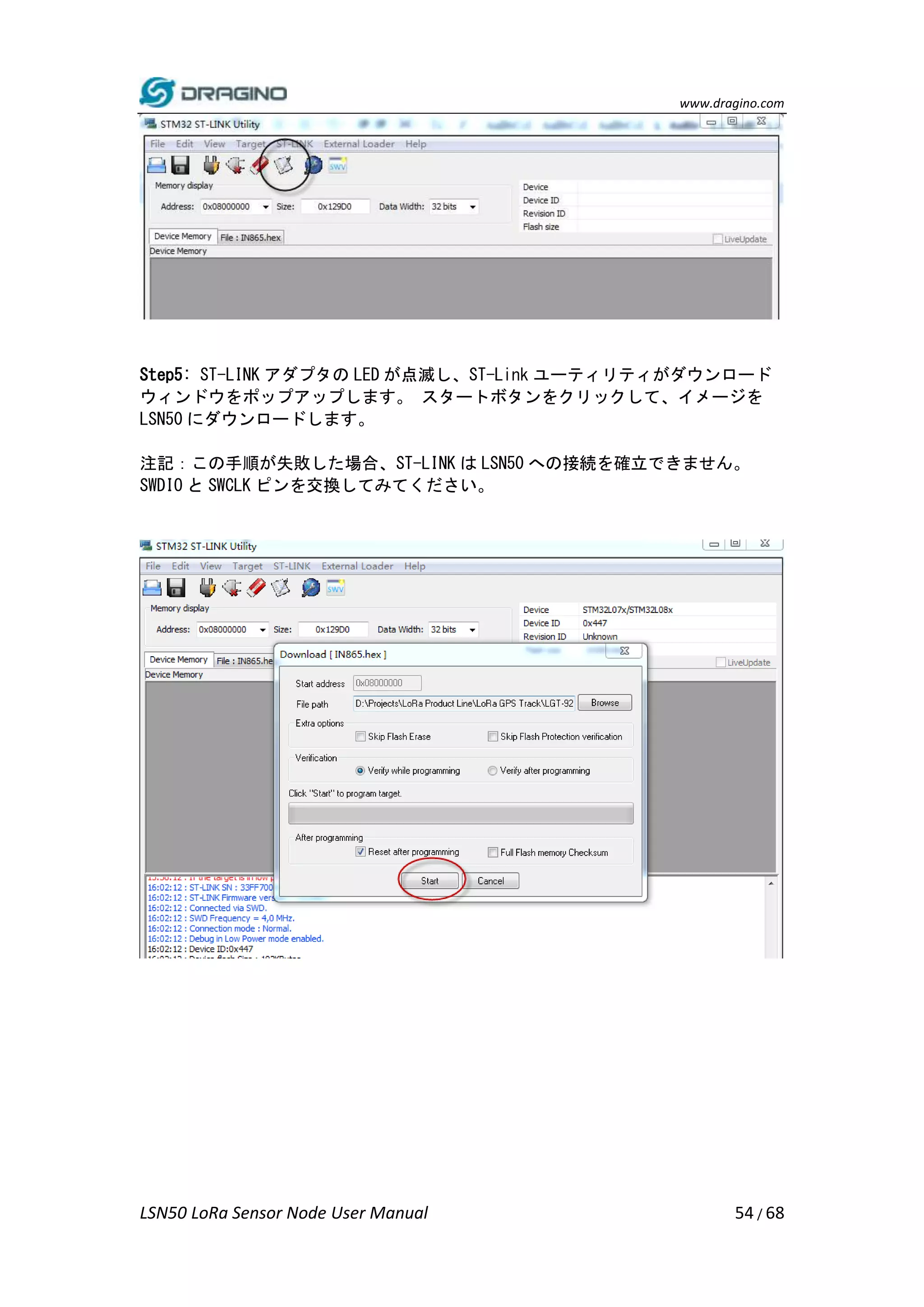Select Verify while programming radio button
Viewport: 924px width, 1307px height.
[x=360, y=771]
